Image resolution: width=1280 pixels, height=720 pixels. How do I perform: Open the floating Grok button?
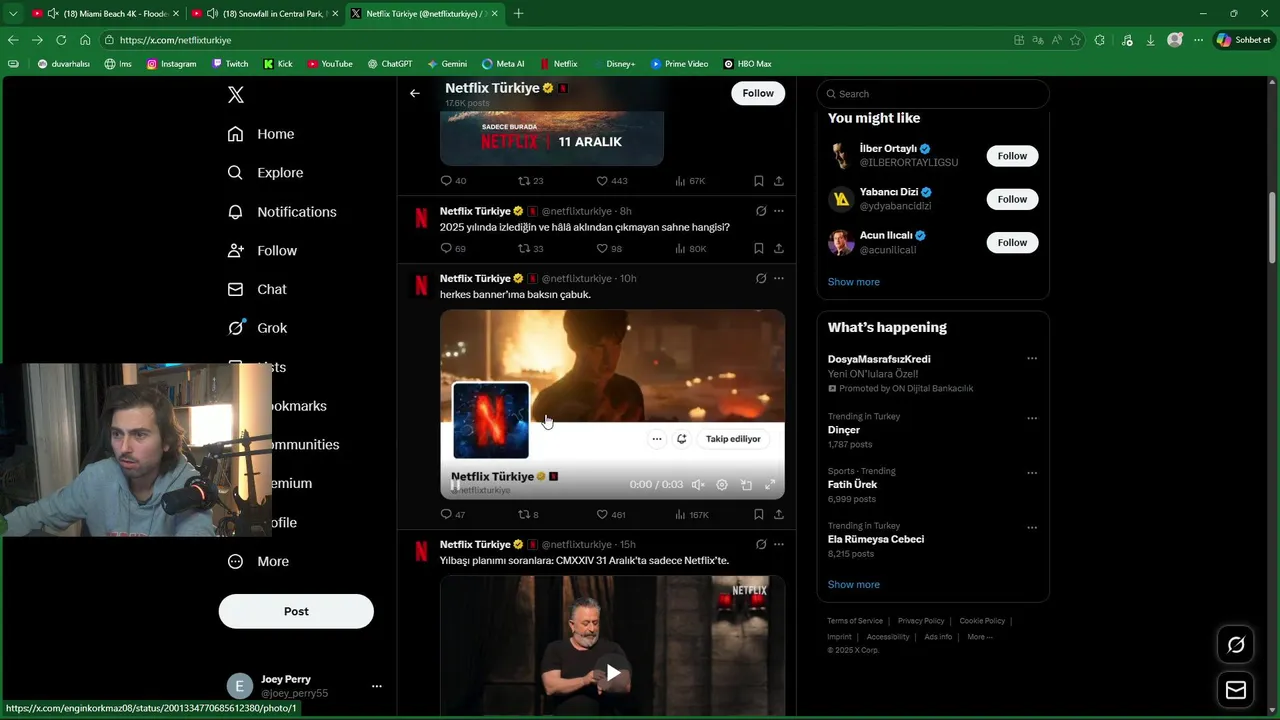(1236, 645)
